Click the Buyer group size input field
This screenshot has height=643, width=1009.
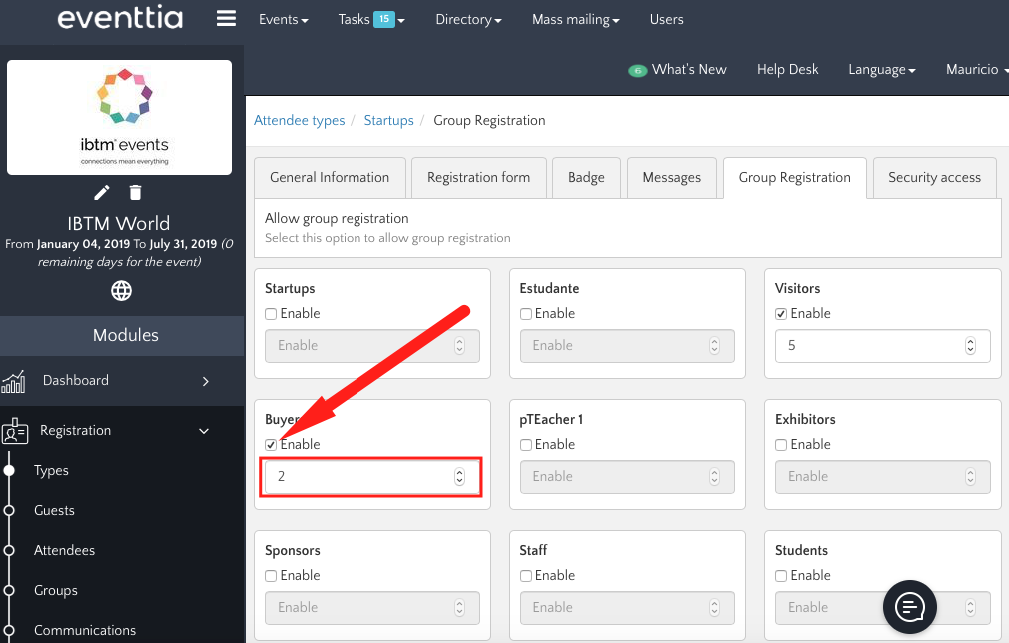360,477
